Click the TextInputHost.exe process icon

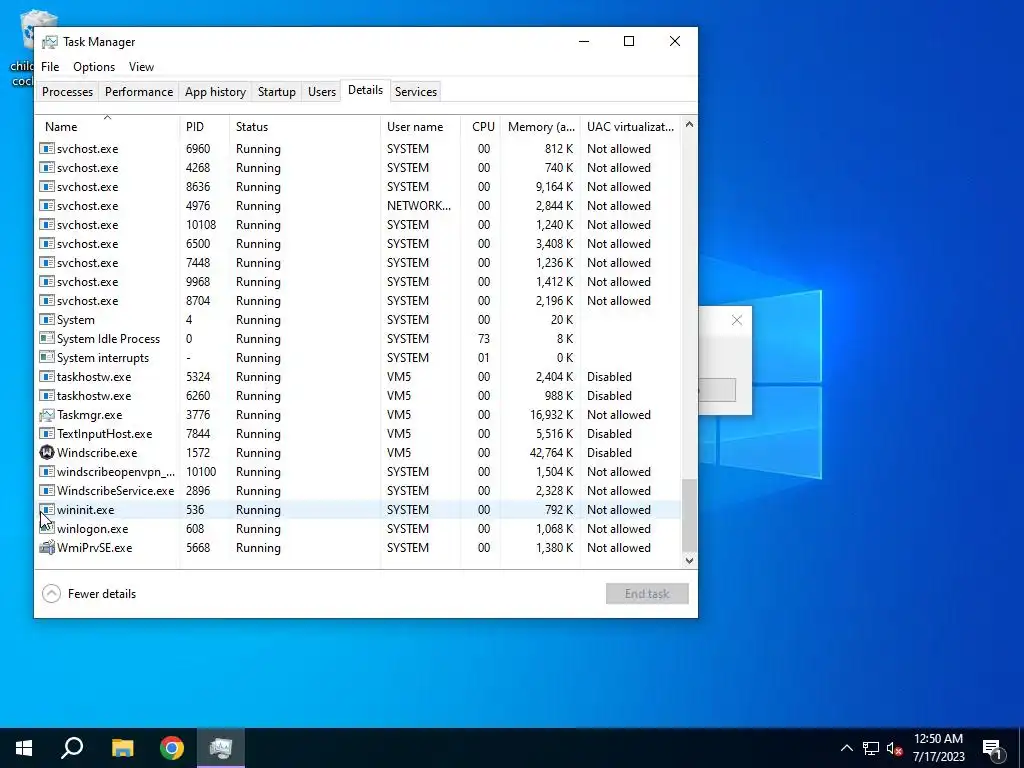[47, 434]
